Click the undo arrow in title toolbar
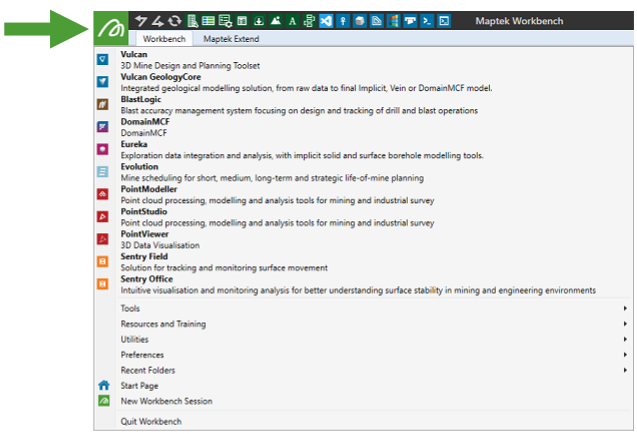The width and height of the screenshot is (637, 434). pos(141,21)
